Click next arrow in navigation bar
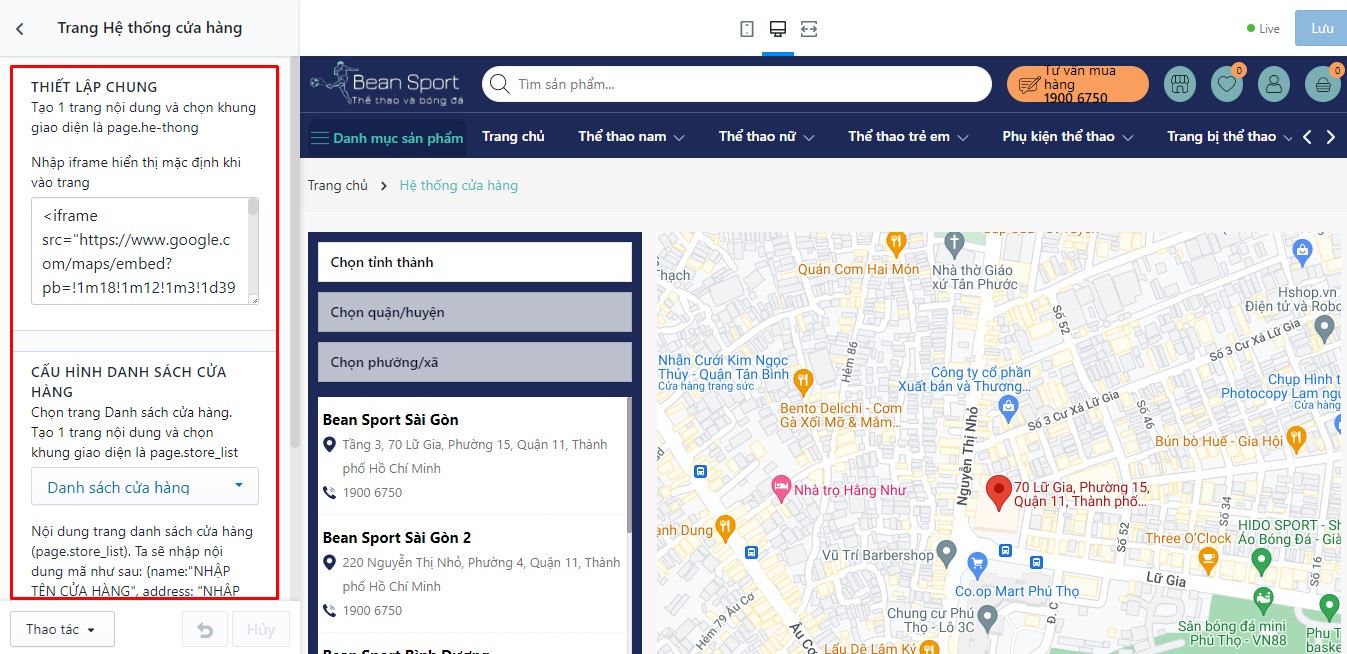The height and width of the screenshot is (654, 1347). [x=1330, y=137]
